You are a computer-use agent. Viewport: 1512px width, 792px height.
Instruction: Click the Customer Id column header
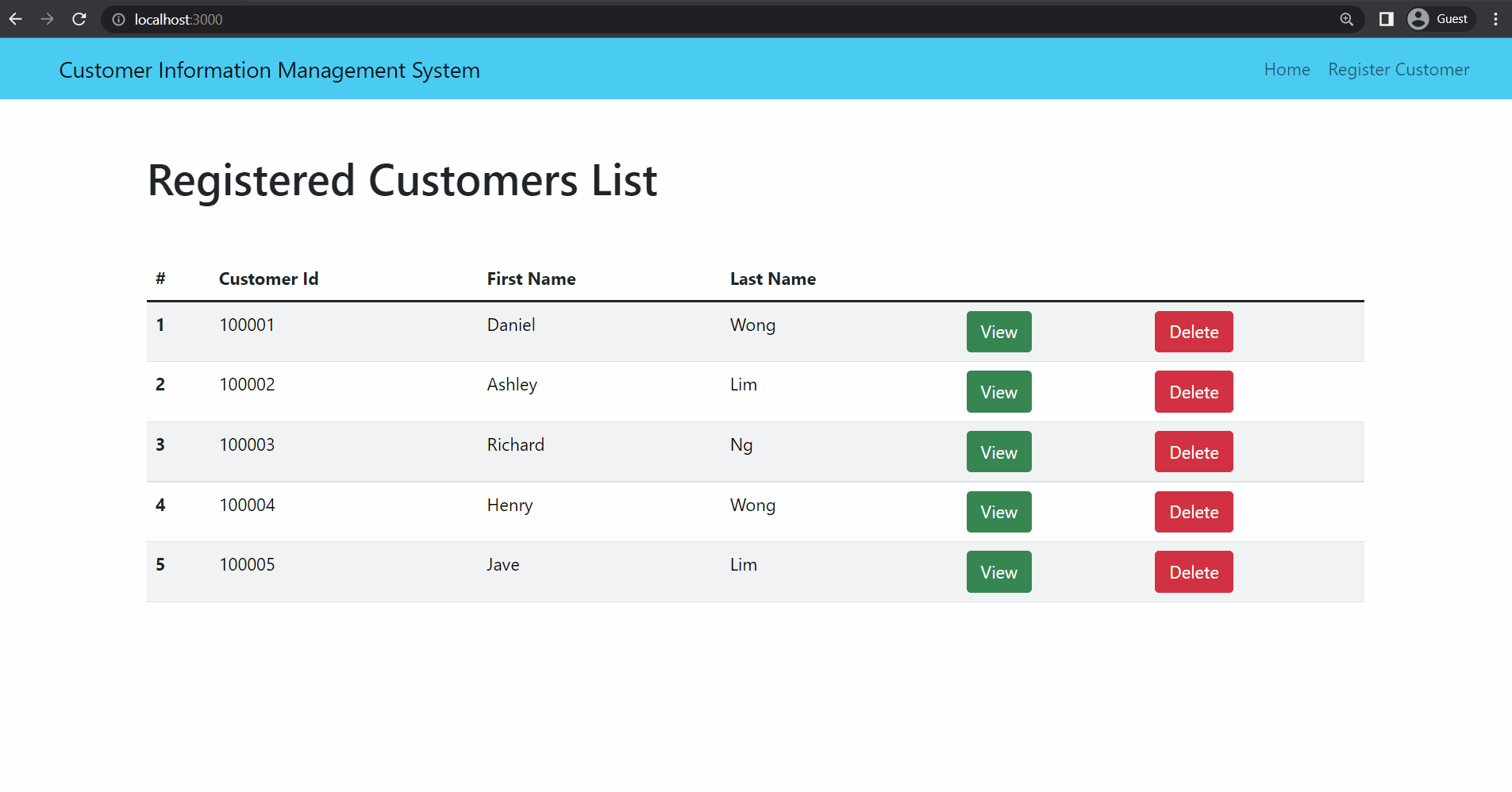268,279
